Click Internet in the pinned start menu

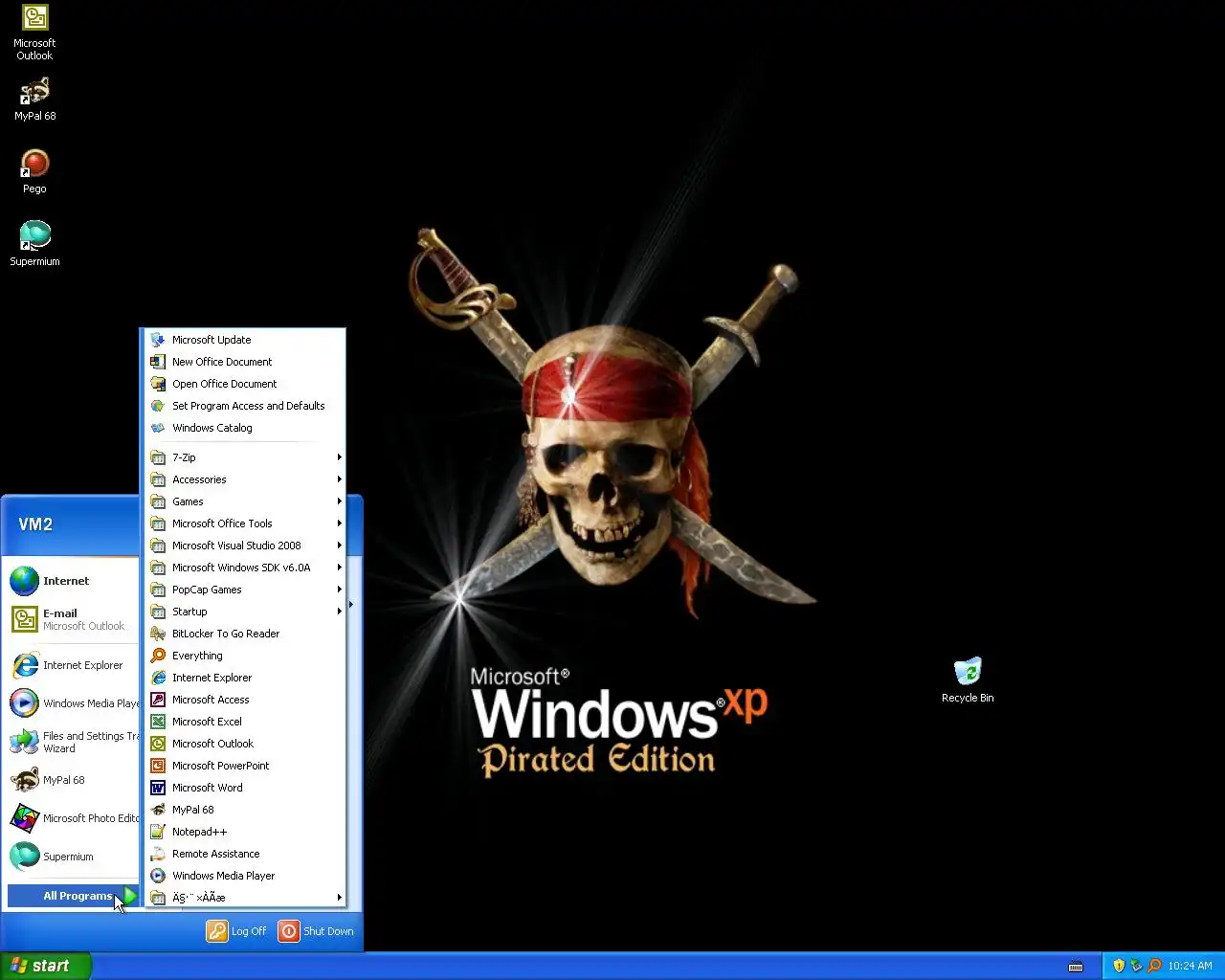click(73, 581)
